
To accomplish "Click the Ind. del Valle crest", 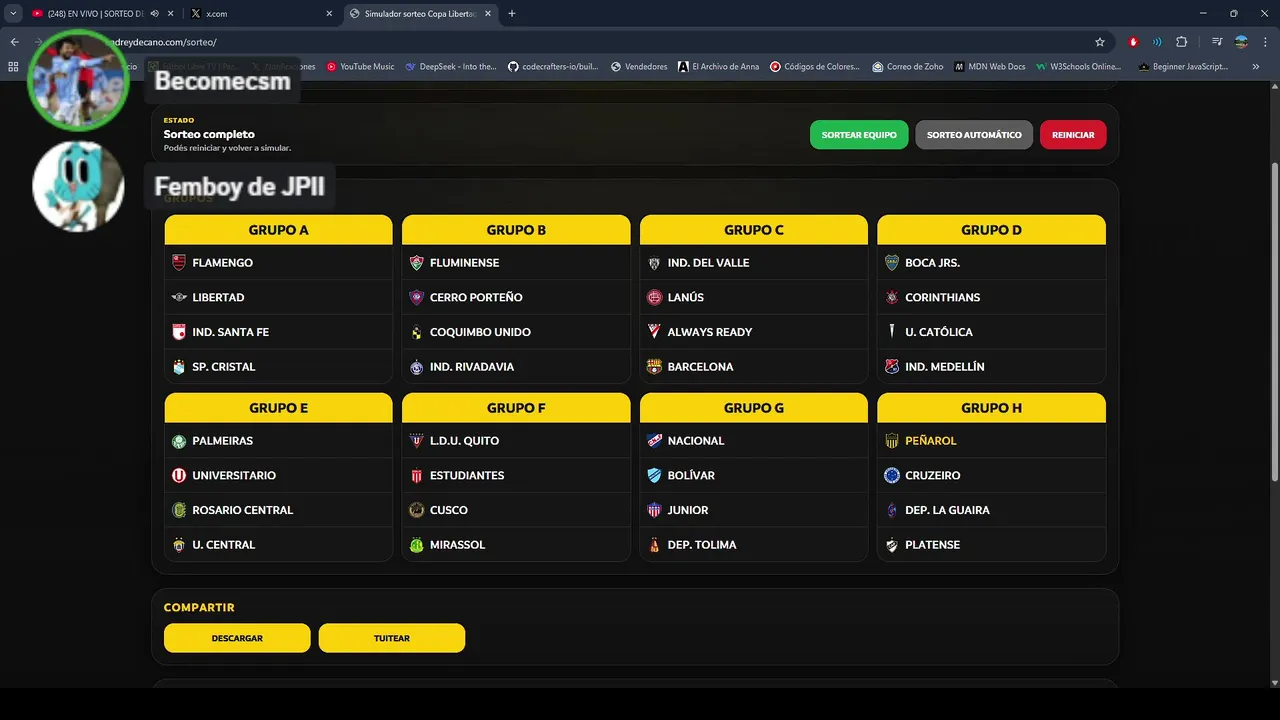I will tap(654, 263).
